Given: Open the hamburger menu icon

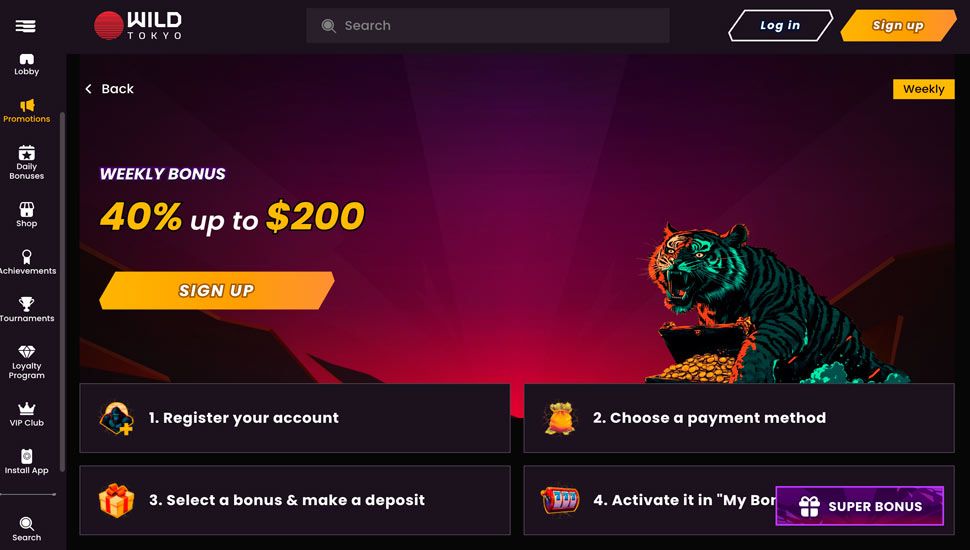Looking at the screenshot, I should [25, 26].
